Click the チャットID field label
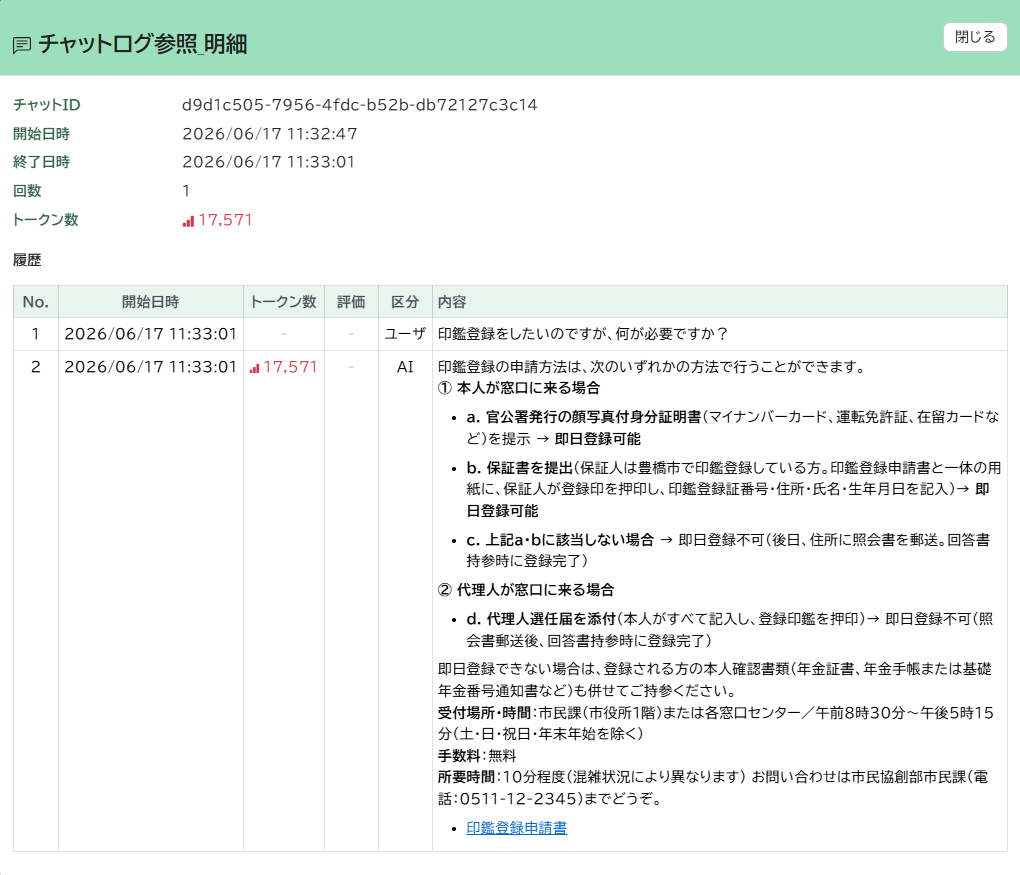 point(47,105)
